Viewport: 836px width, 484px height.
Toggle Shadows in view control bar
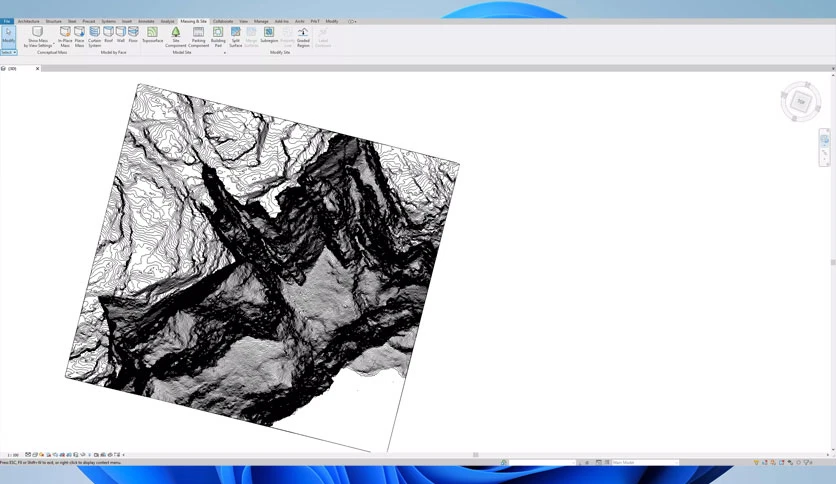pyautogui.click(x=49, y=455)
